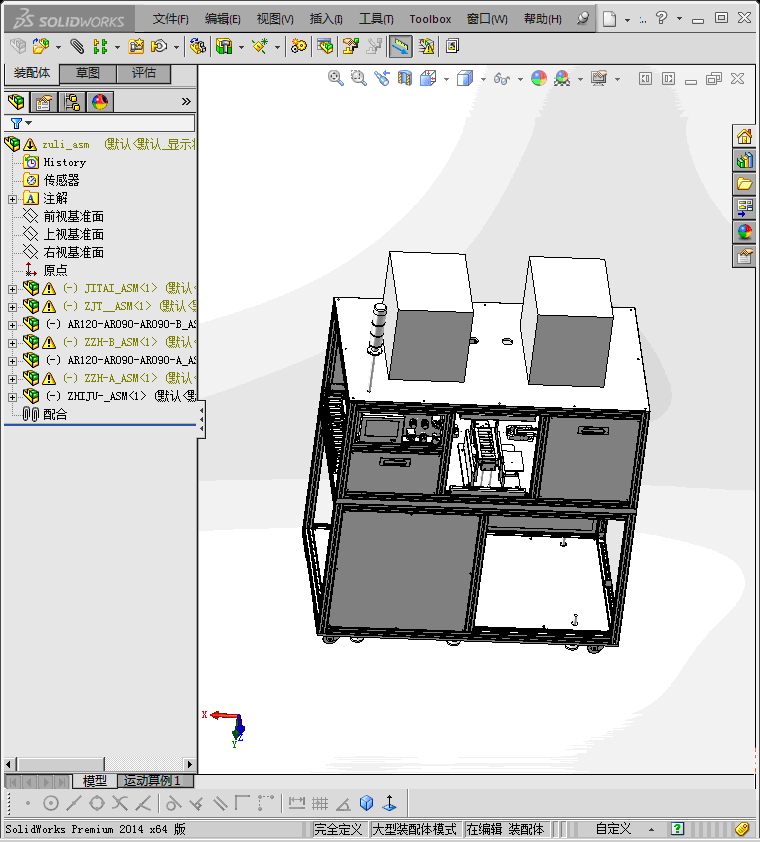Expand the ZZH-B_ASM<1> component
The height and width of the screenshot is (842, 760).
(12, 343)
